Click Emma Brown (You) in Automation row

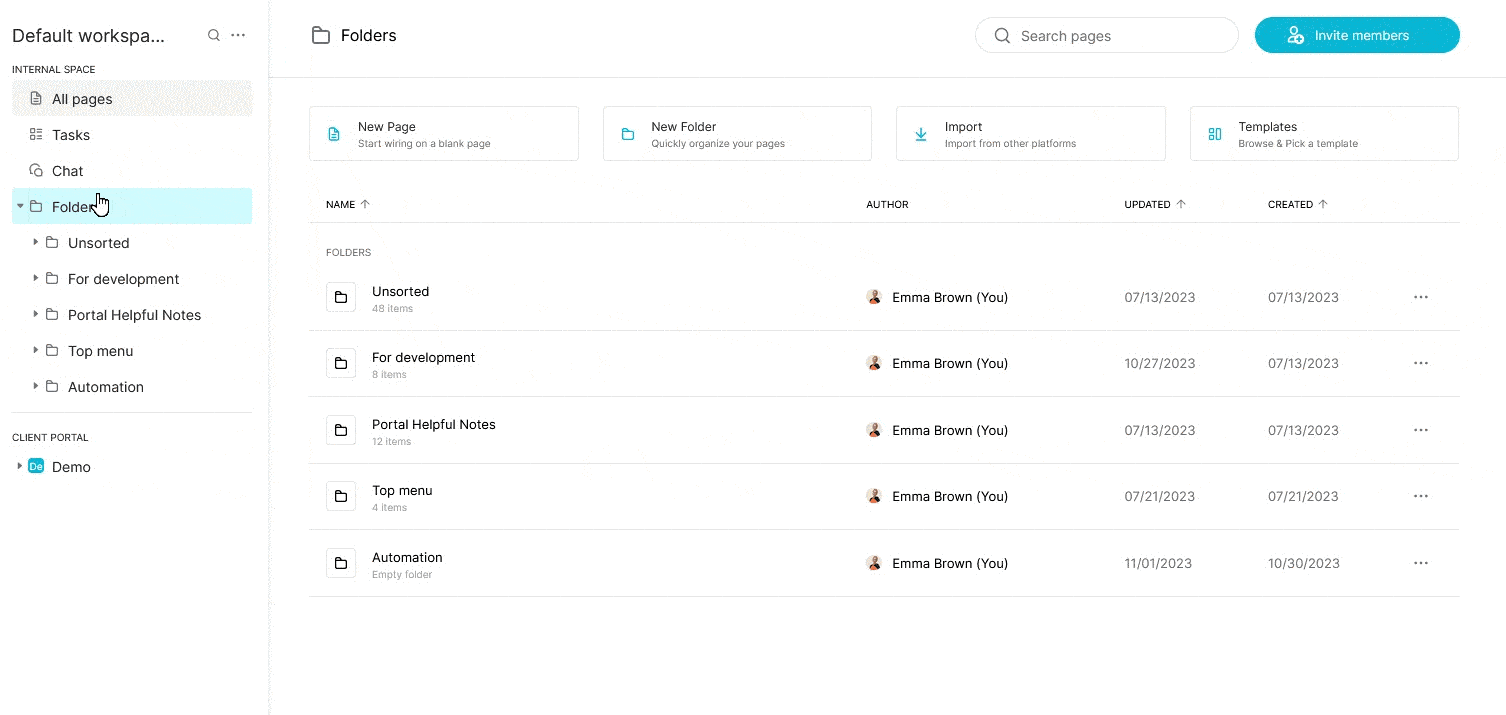(950, 563)
